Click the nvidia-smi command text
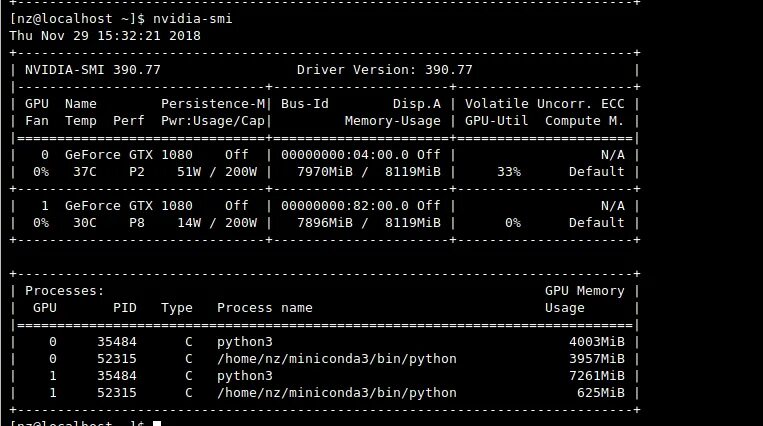The width and height of the screenshot is (763, 426). point(193,19)
